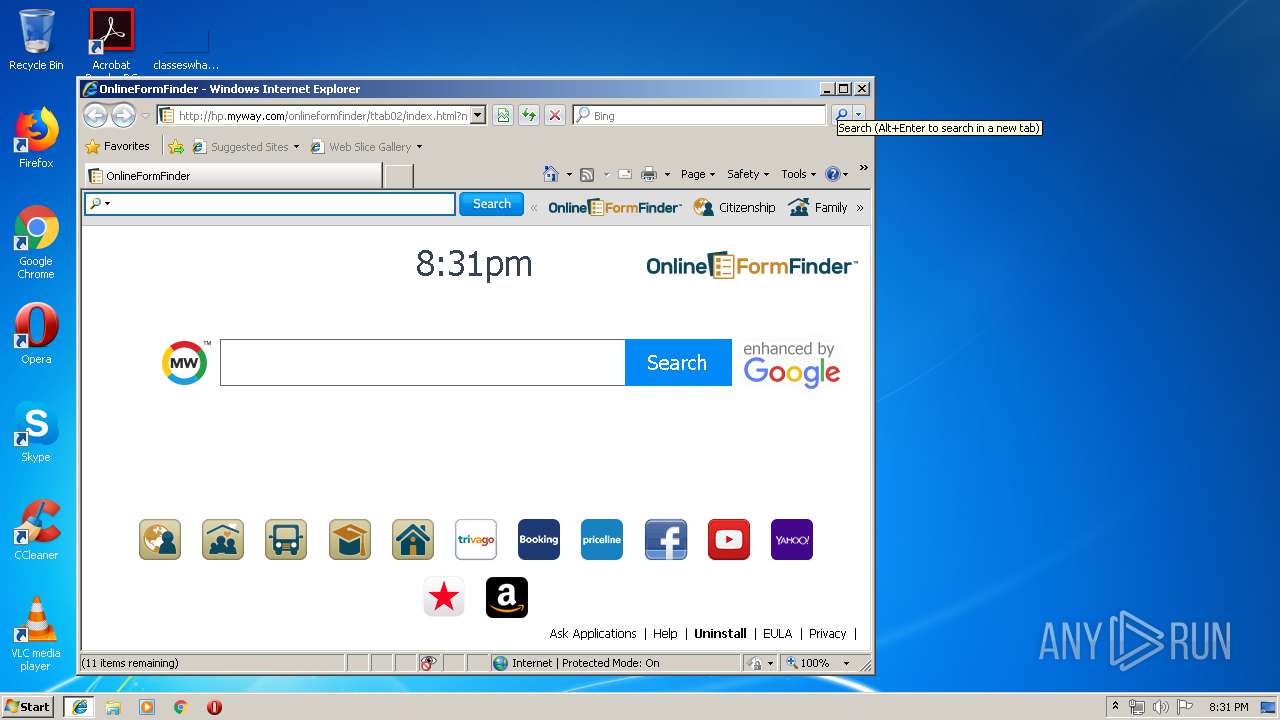Open Chrome from the taskbar
Viewport: 1280px width, 720px height.
[x=180, y=707]
